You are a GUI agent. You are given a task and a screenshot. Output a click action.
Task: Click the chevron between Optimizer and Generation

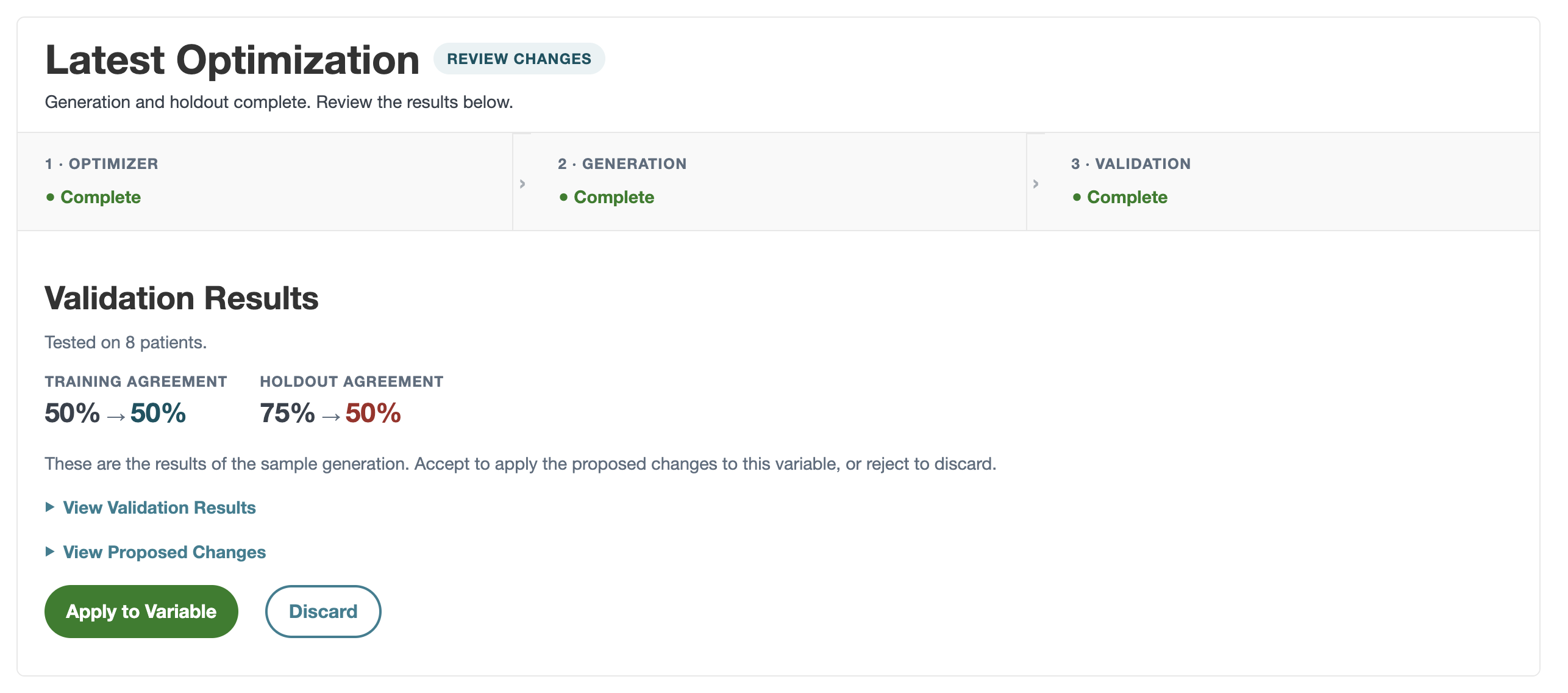click(522, 184)
